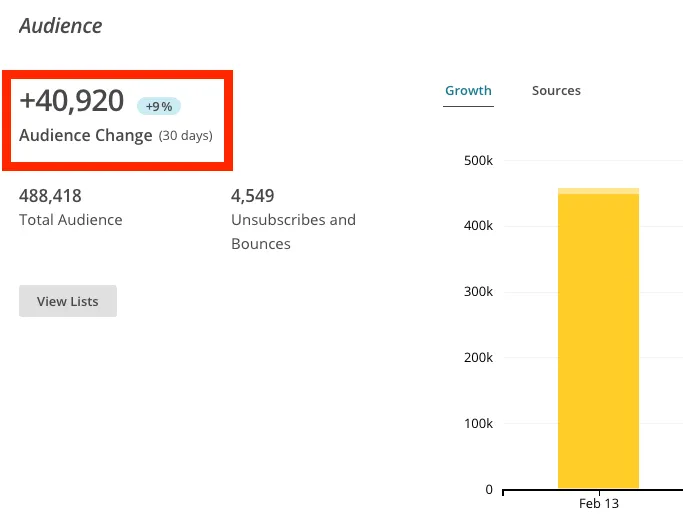Click the Audience section heading
Screen dimensions: 683x521
61,26
